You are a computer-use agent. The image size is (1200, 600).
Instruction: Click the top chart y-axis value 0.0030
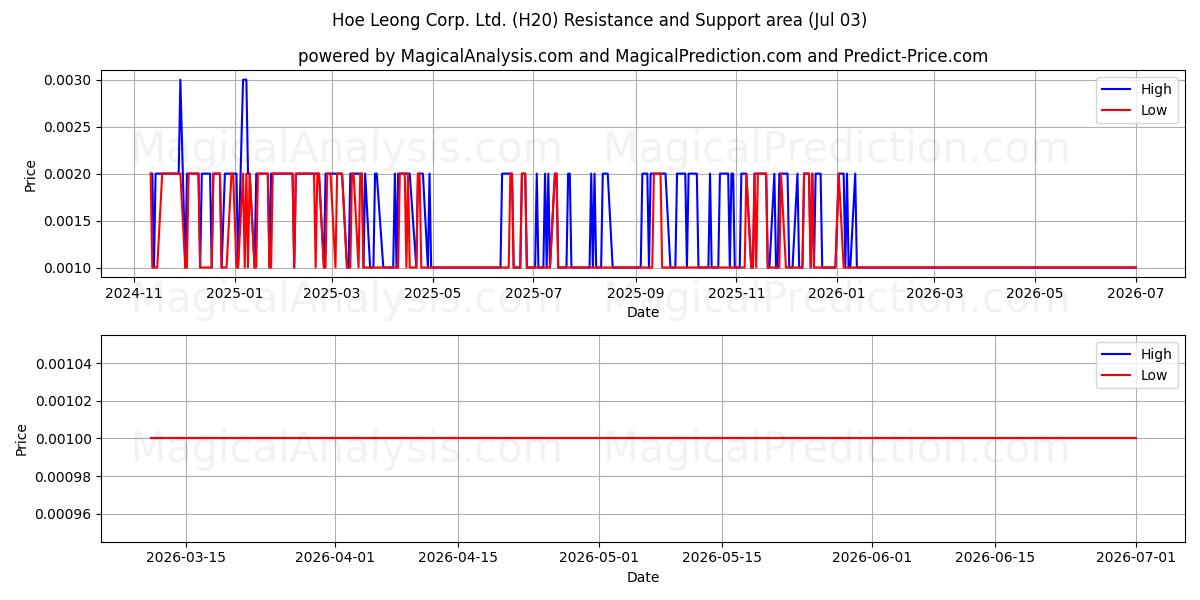pyautogui.click(x=69, y=80)
